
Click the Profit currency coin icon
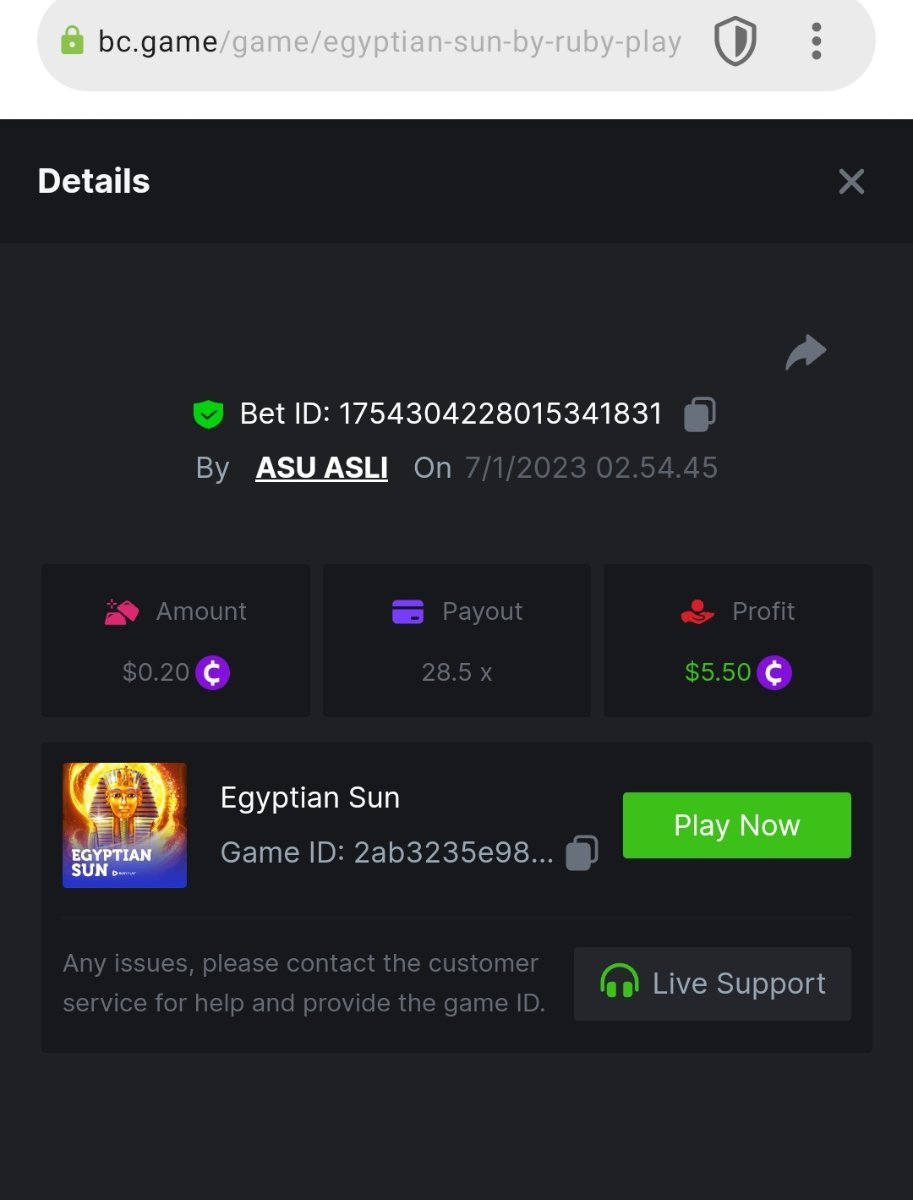pyautogui.click(x=774, y=672)
